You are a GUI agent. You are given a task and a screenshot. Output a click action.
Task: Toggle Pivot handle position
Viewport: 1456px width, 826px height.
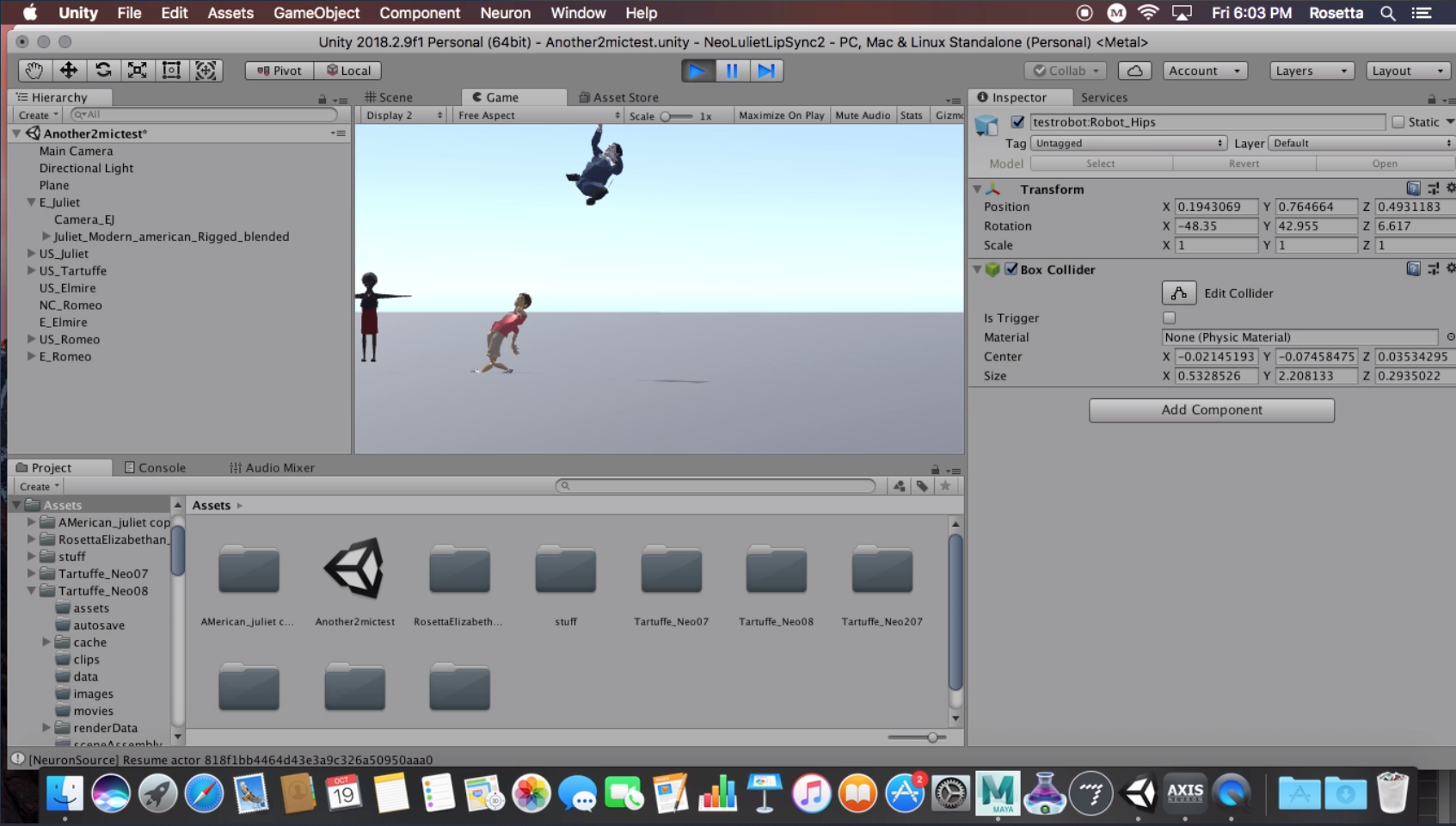280,71
